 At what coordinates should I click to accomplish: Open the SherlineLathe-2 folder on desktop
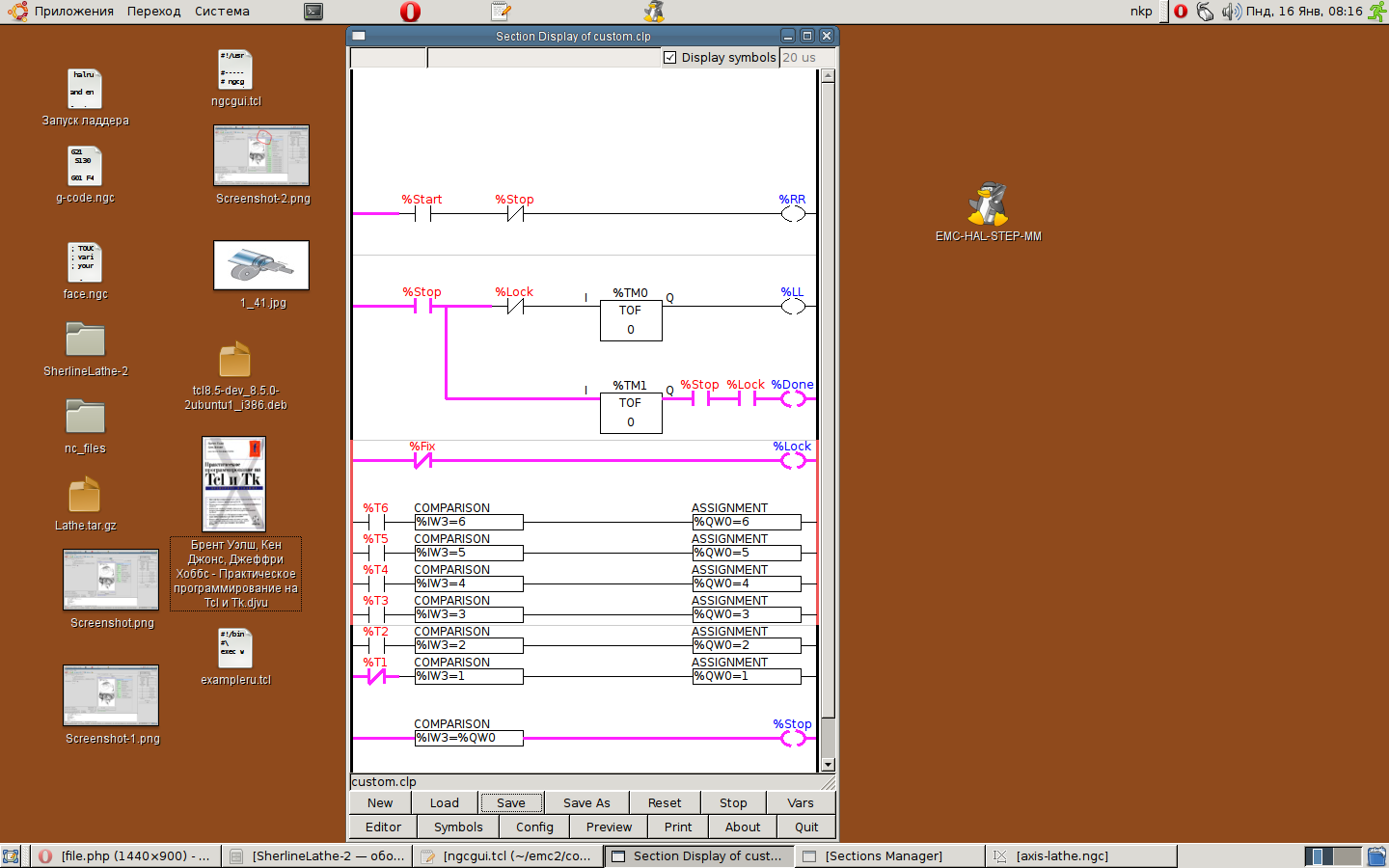coord(85,340)
